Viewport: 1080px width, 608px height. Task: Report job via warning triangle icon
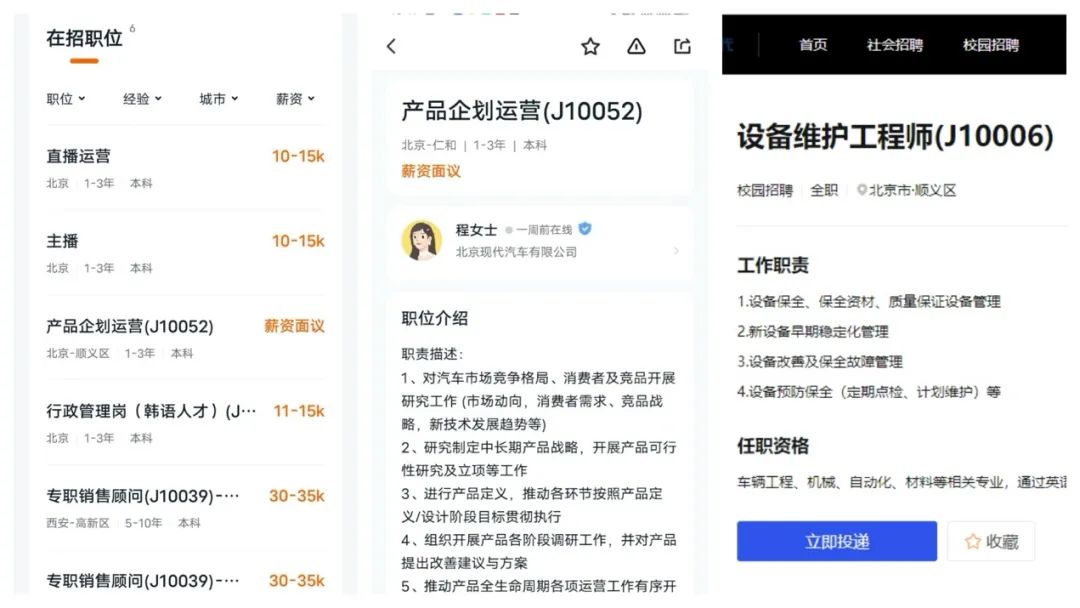click(x=636, y=46)
